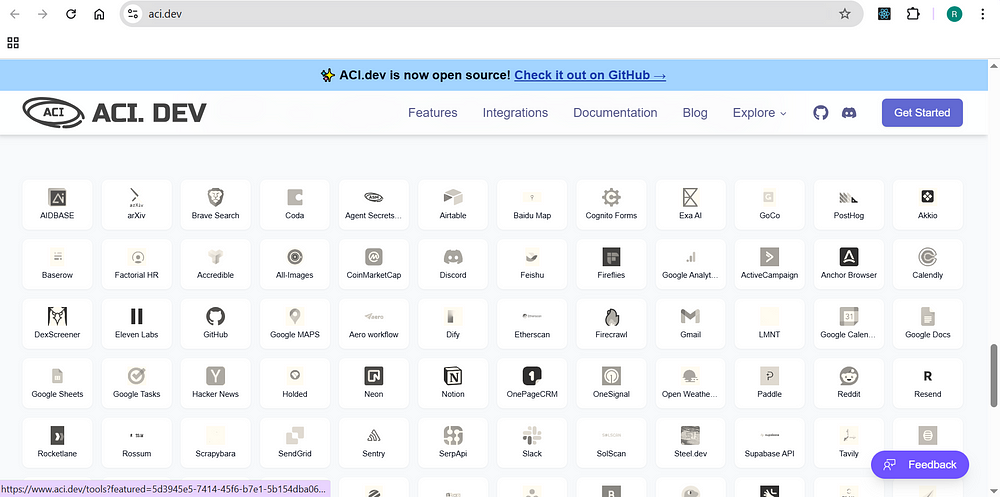
Task: Select the Eleven Labs integration
Action: 136,323
